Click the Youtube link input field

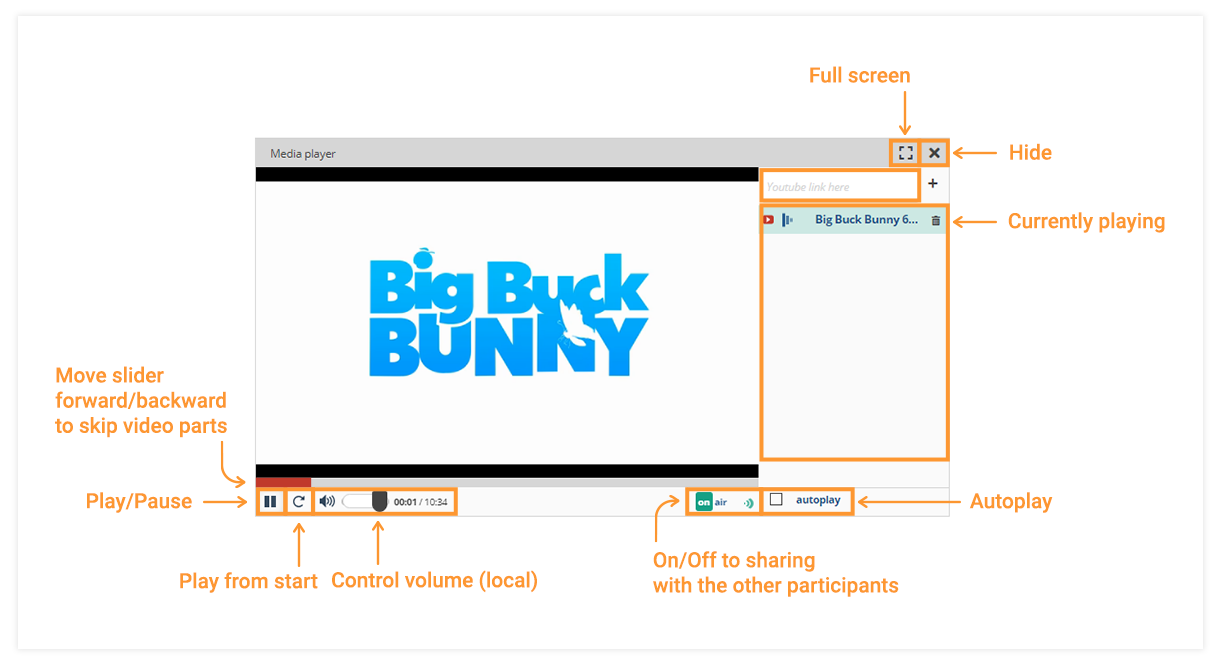click(839, 186)
